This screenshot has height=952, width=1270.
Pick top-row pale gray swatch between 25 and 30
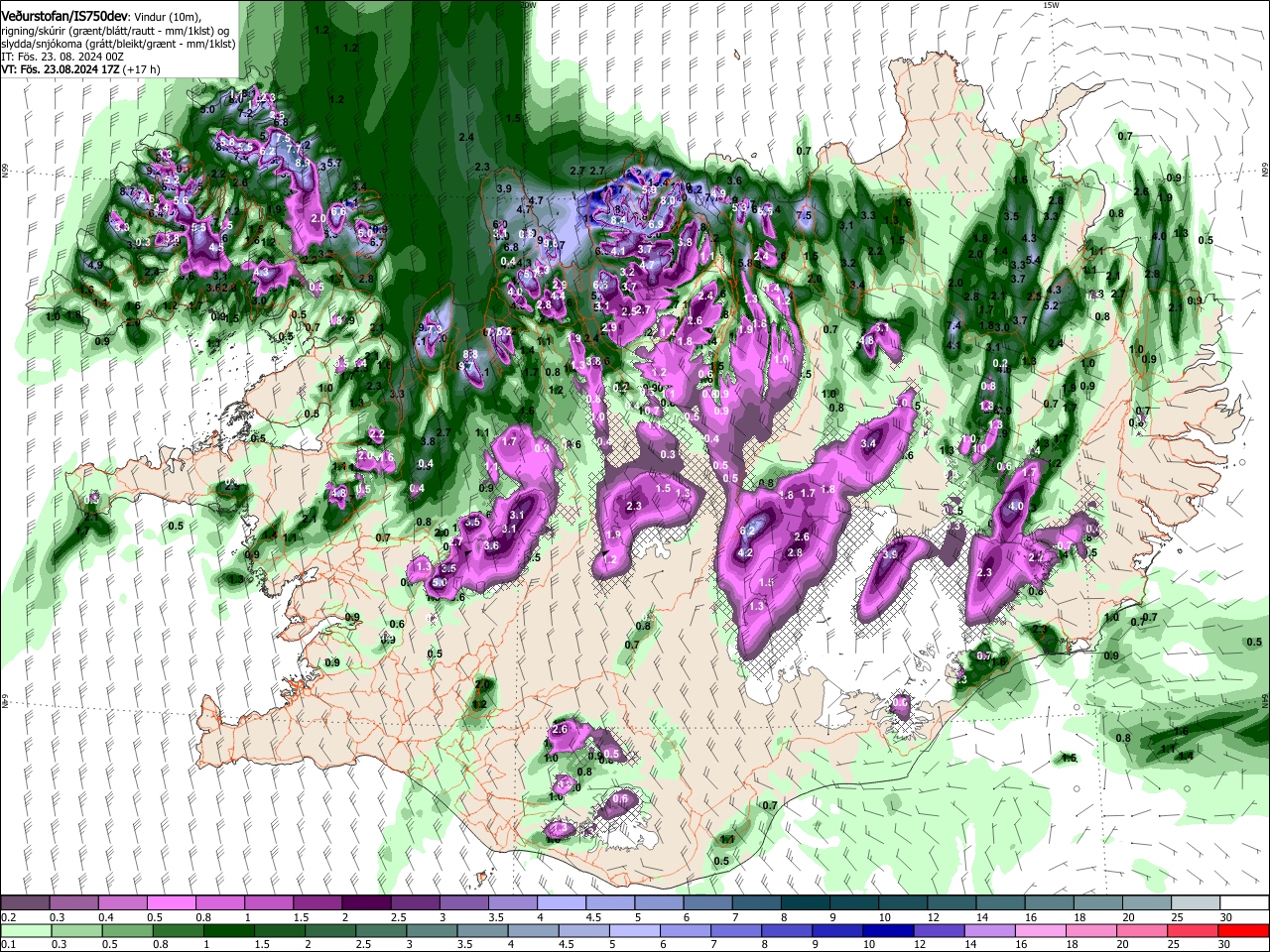click(x=1197, y=903)
